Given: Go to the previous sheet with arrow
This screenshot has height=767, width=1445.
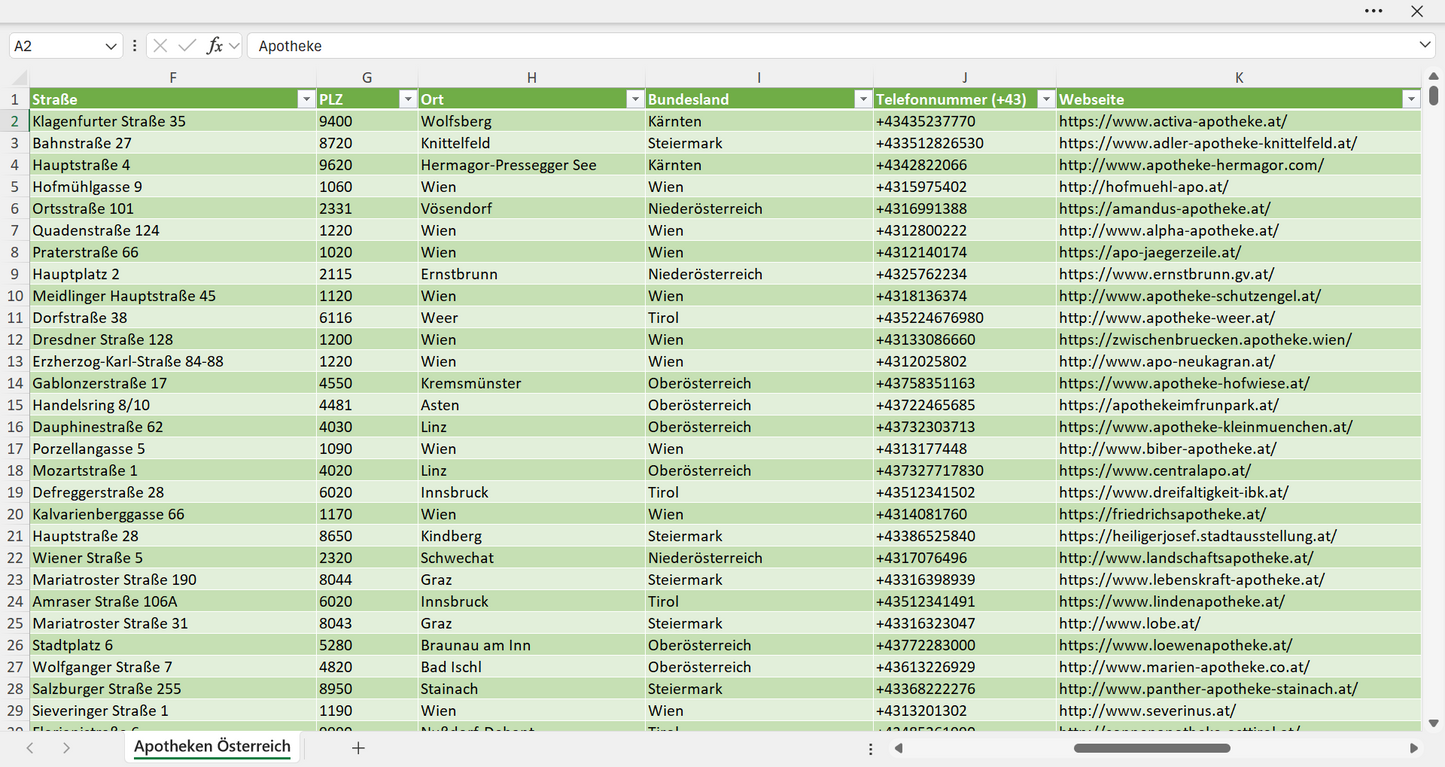Looking at the screenshot, I should tap(30, 748).
